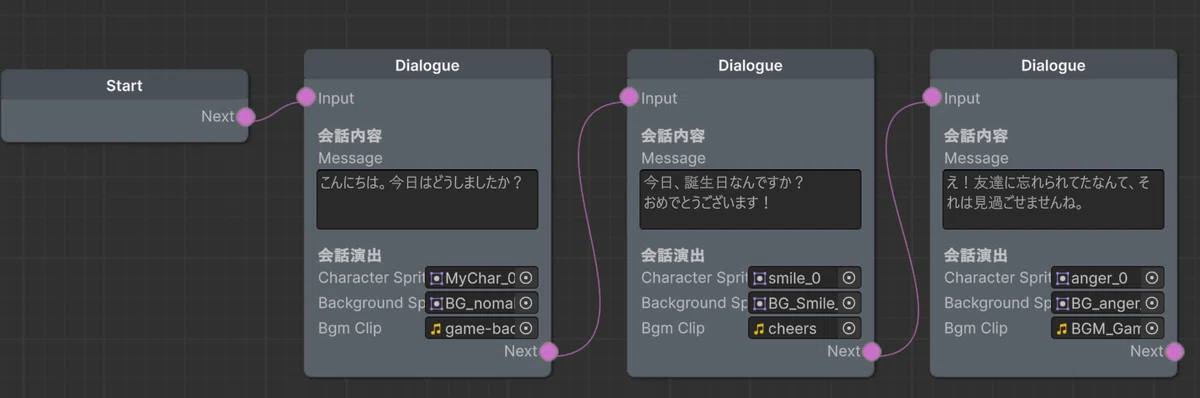
Task: Click 会話内容 header in third Dialogue node
Action: [x=976, y=136]
